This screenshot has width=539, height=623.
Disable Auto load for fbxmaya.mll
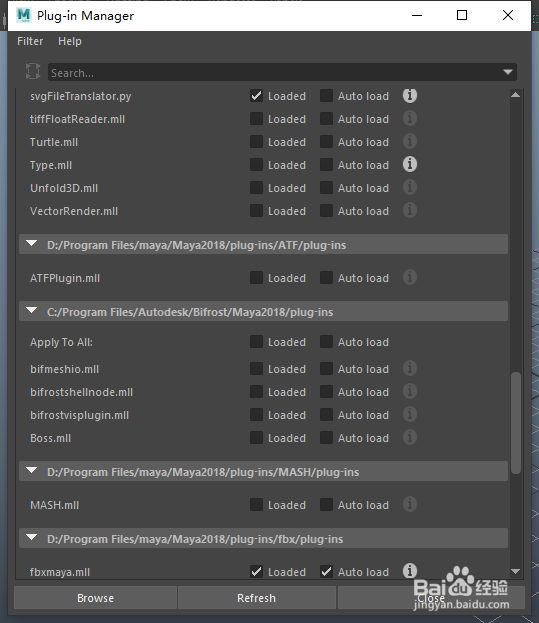pyautogui.click(x=326, y=572)
